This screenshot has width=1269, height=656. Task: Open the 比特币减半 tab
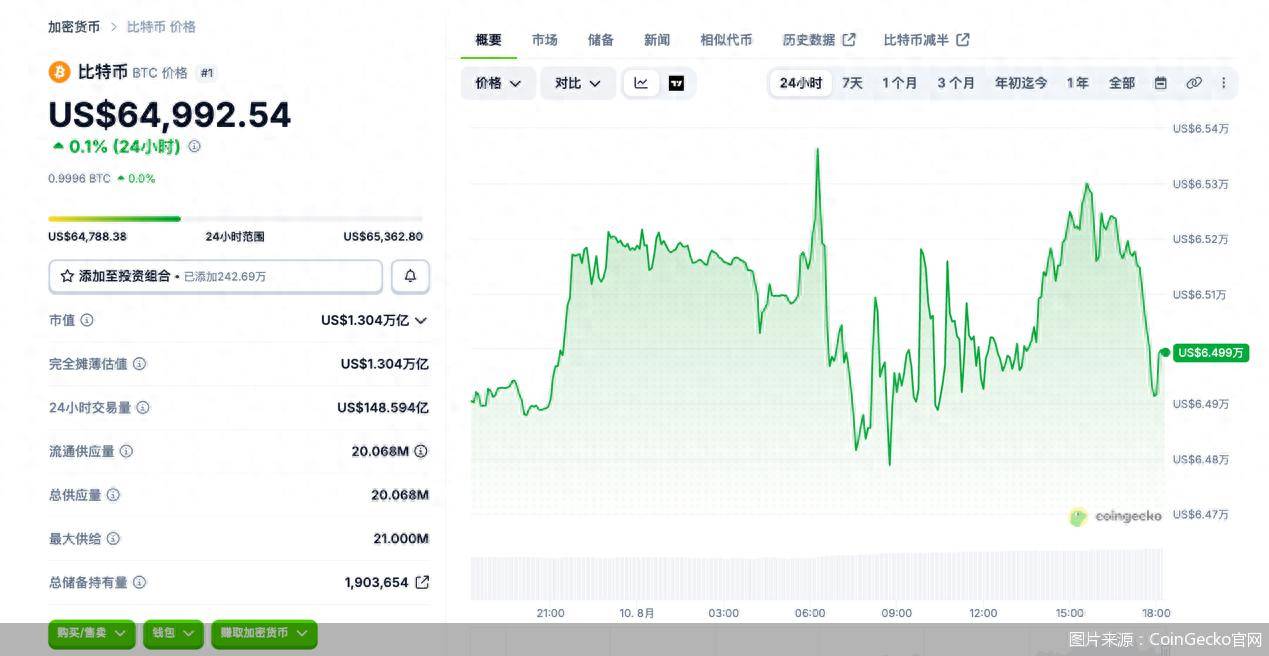[926, 40]
